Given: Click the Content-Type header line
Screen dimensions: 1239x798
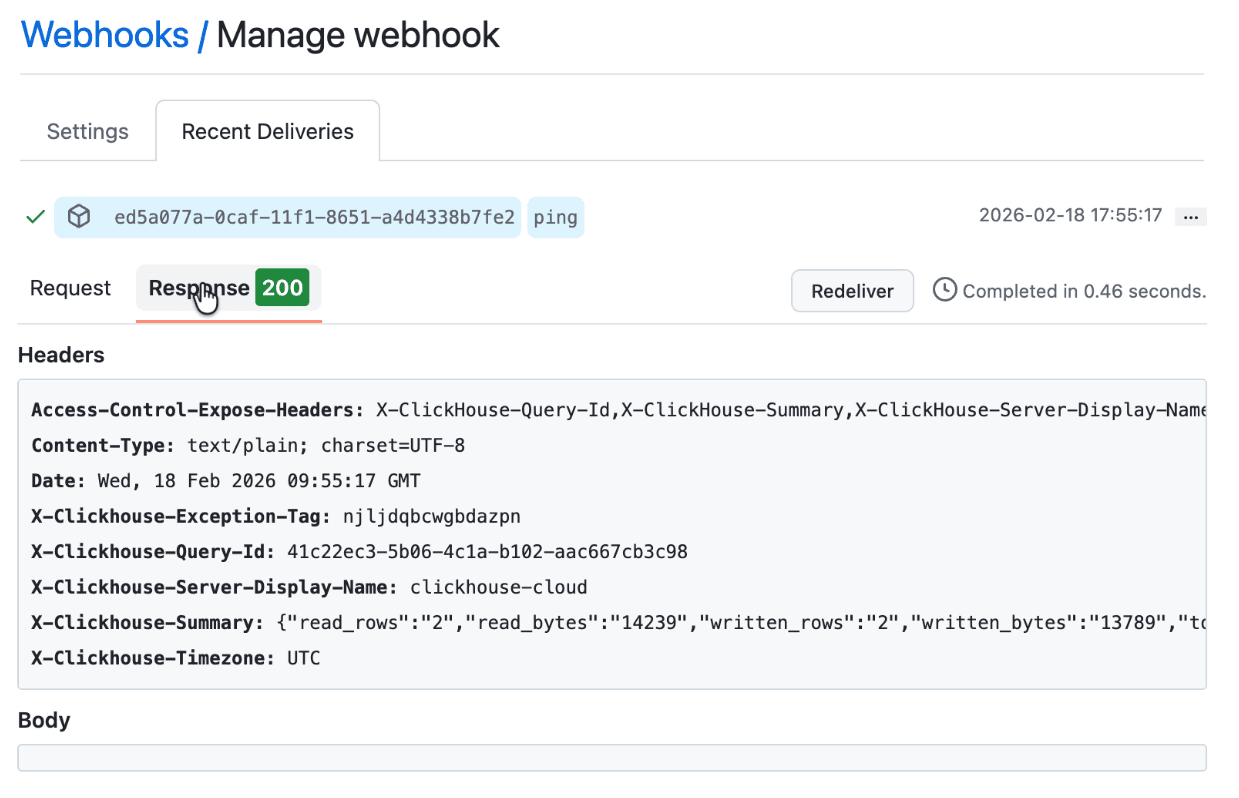Looking at the screenshot, I should (248, 446).
